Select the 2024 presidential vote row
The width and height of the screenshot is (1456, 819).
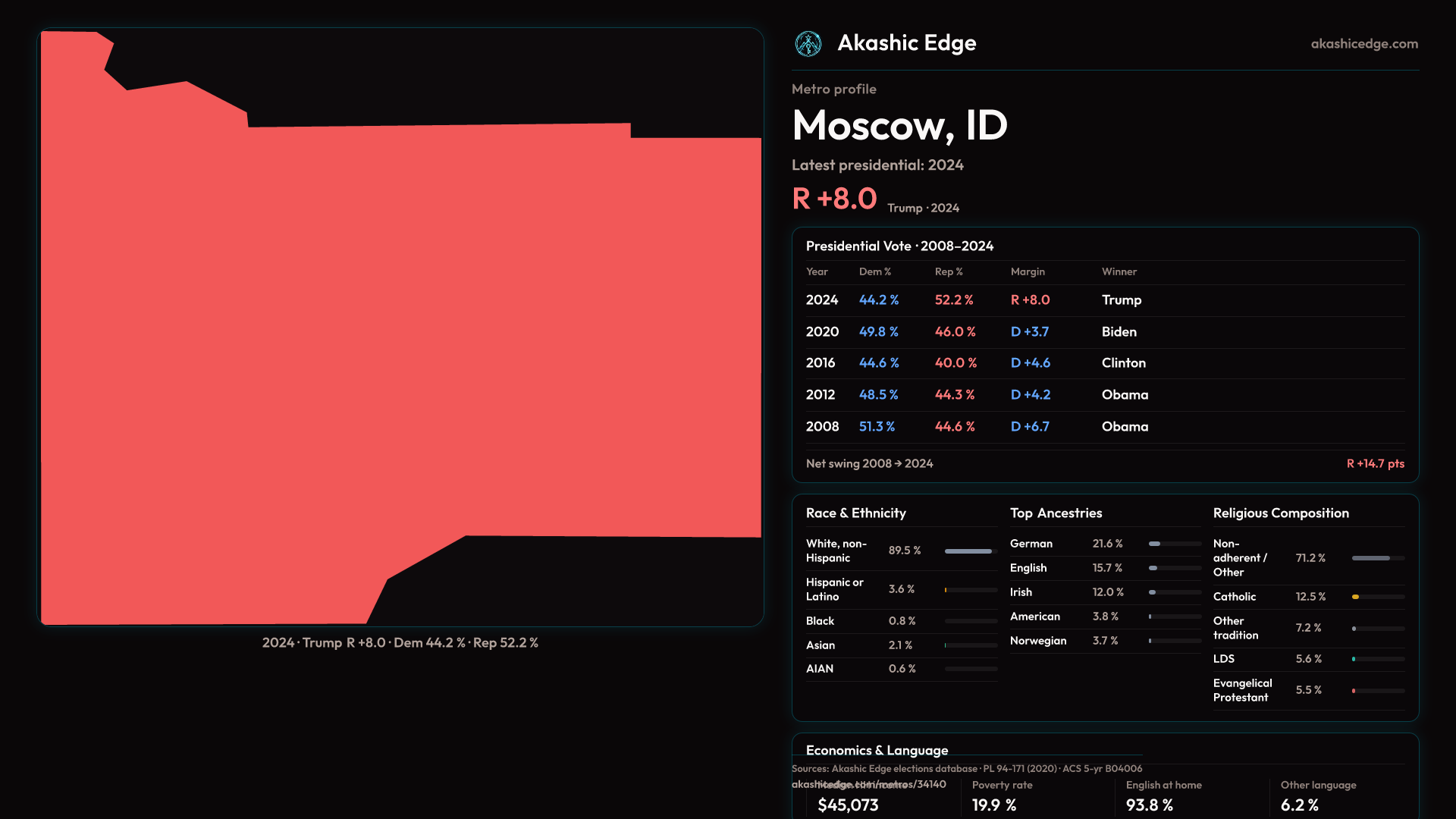click(1104, 300)
